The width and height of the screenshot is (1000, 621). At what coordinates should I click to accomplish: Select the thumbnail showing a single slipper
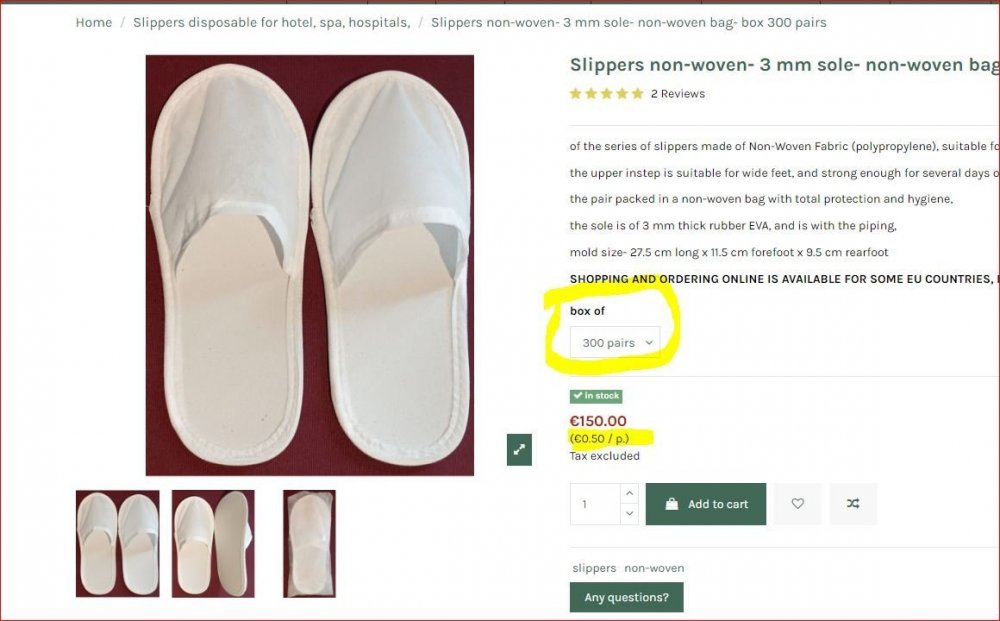point(309,544)
